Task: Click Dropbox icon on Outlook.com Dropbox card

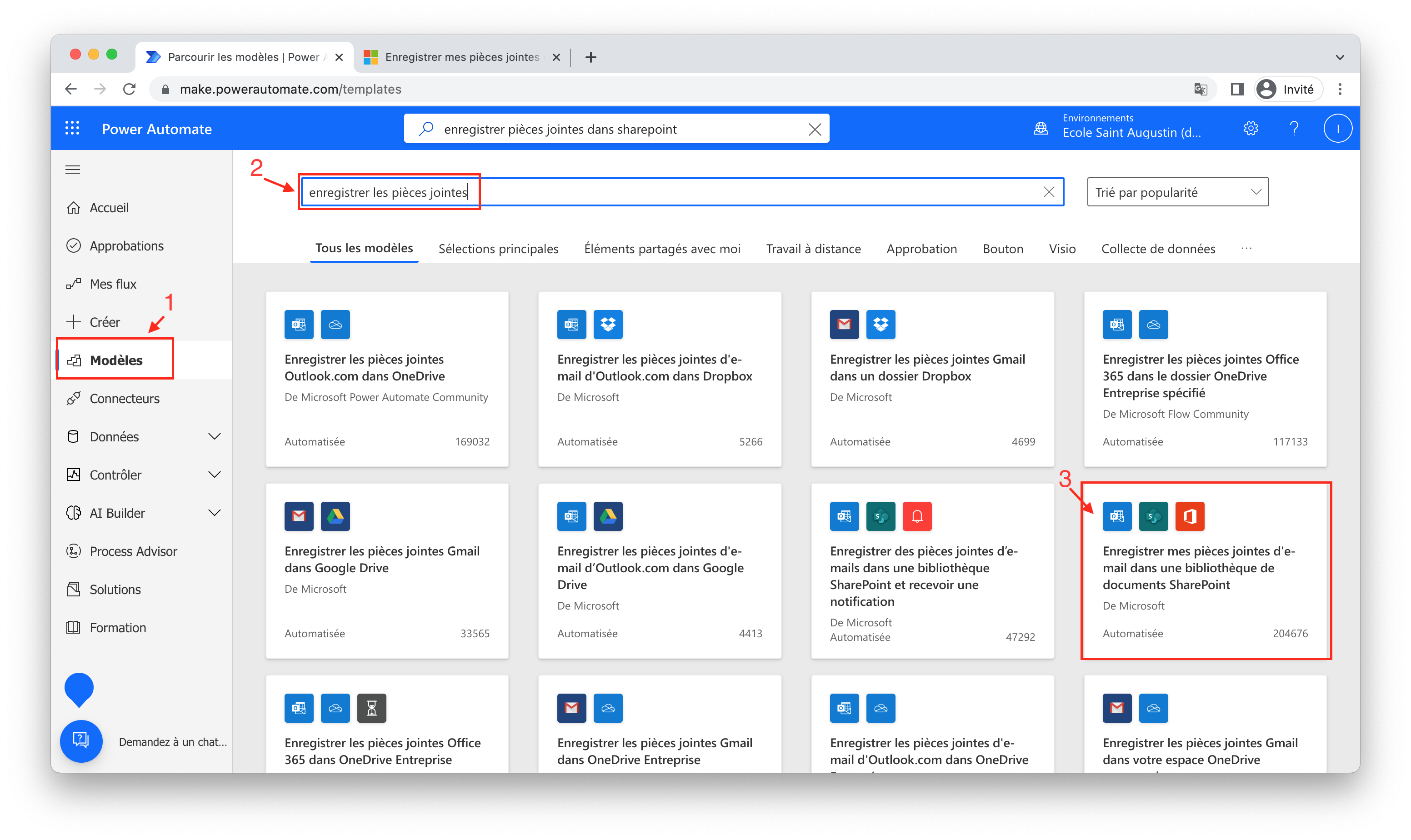Action: [x=608, y=325]
